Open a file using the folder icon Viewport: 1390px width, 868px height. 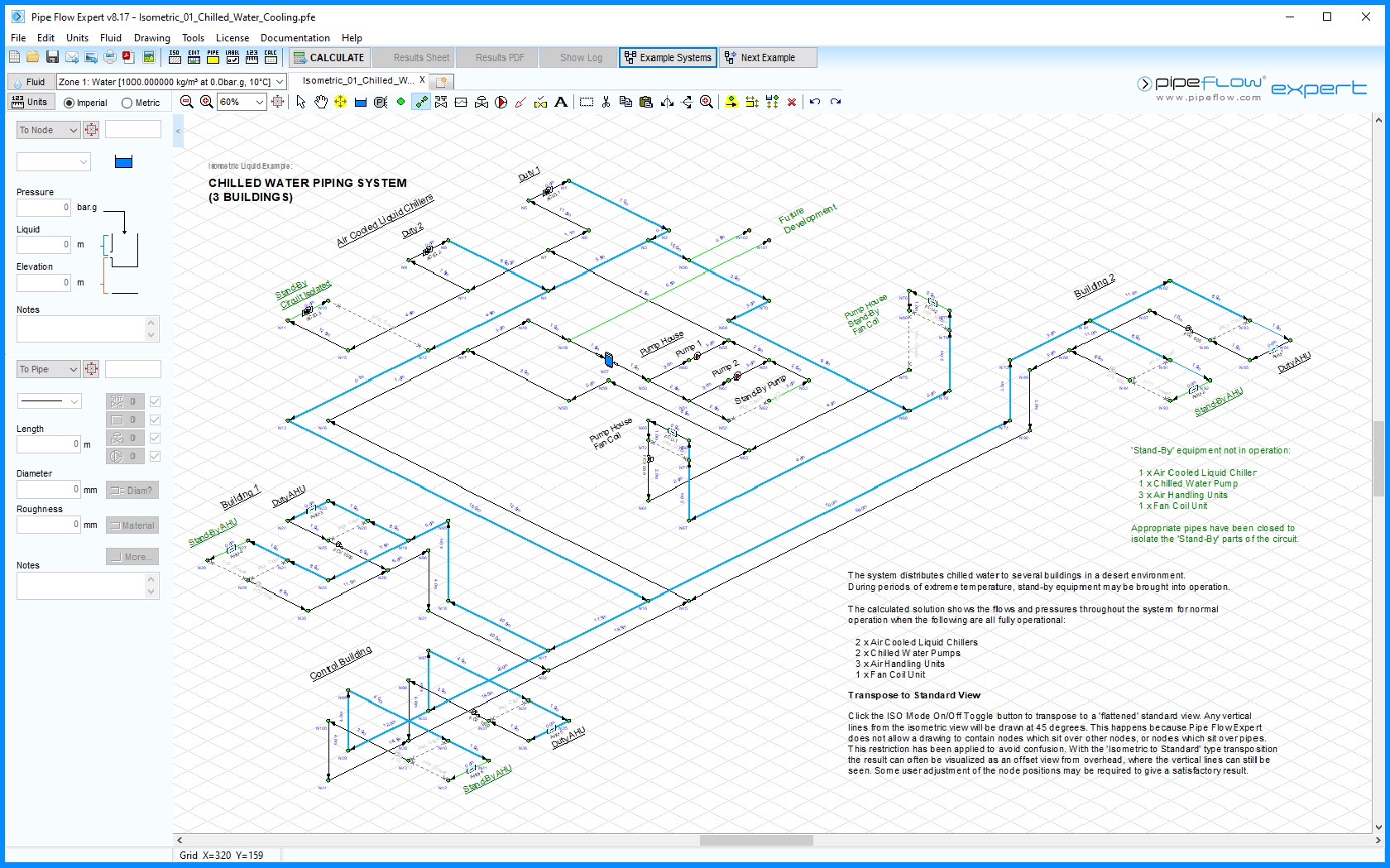point(33,57)
